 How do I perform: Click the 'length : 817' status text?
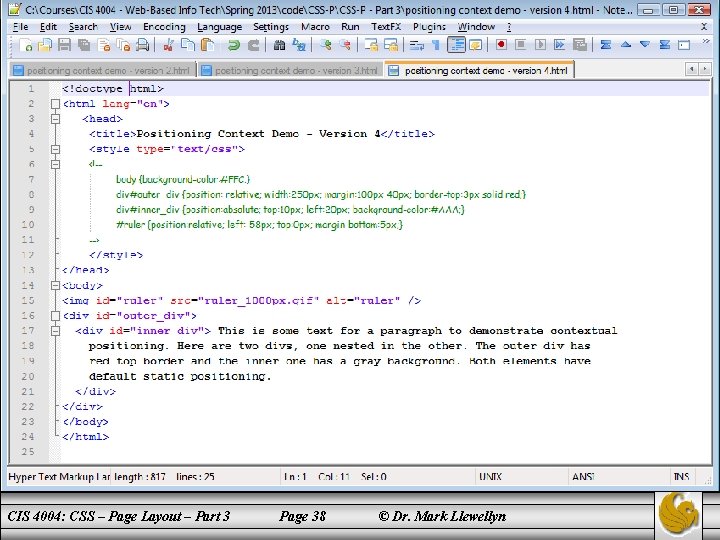tap(140, 477)
